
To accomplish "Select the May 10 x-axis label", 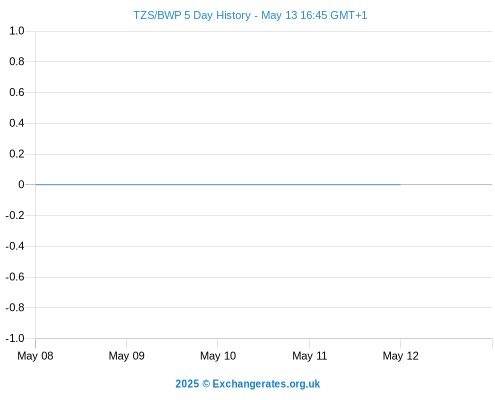I will tap(218, 356).
